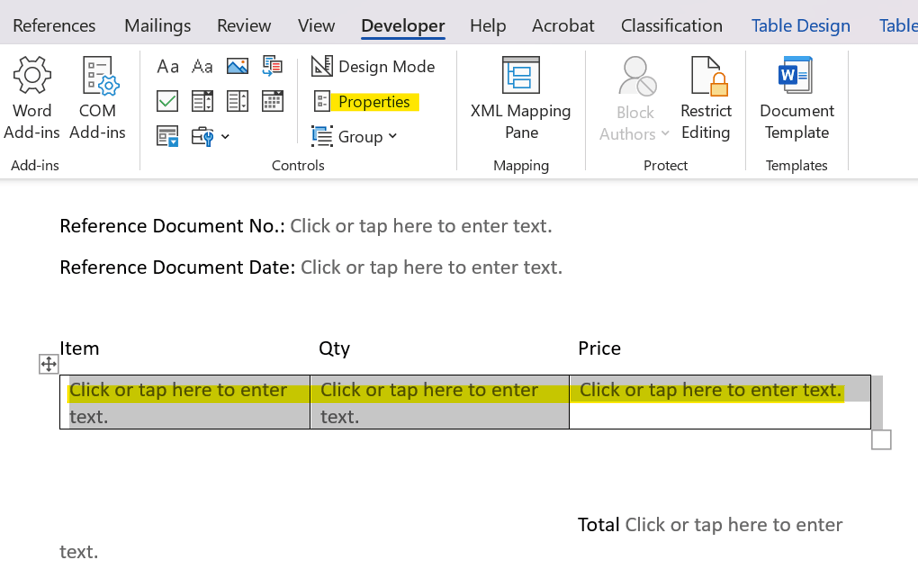Insert a Date Picker content control
918x570 pixels.
[x=272, y=101]
